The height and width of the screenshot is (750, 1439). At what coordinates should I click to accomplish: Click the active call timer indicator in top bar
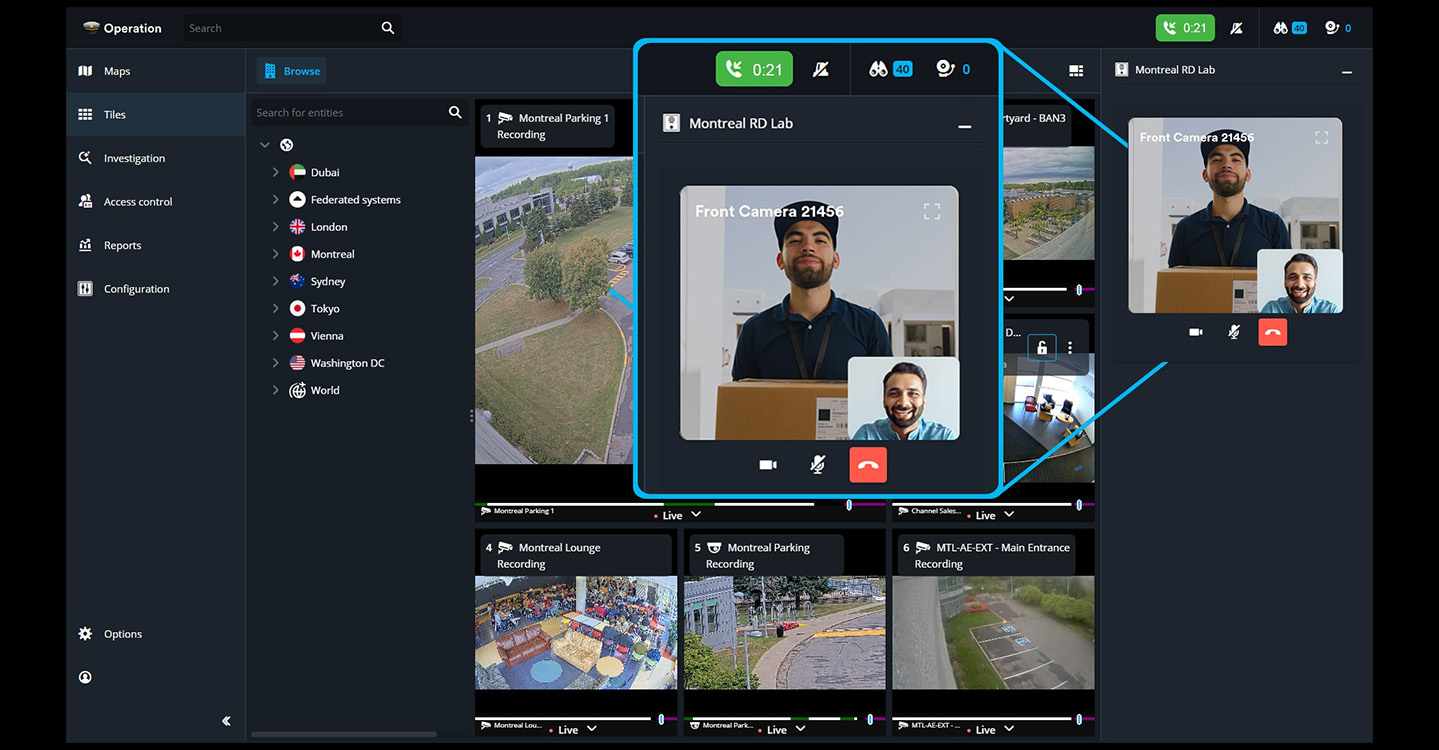click(1184, 28)
